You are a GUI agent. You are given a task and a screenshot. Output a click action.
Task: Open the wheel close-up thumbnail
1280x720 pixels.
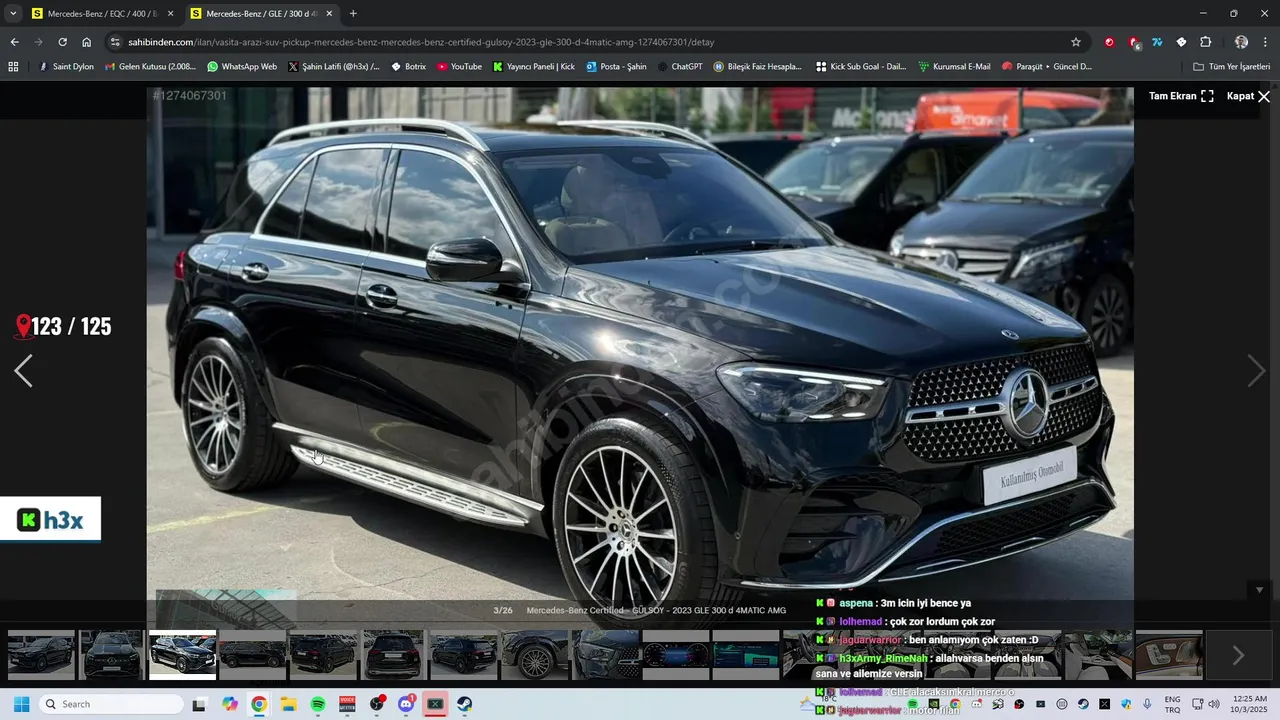(x=535, y=655)
